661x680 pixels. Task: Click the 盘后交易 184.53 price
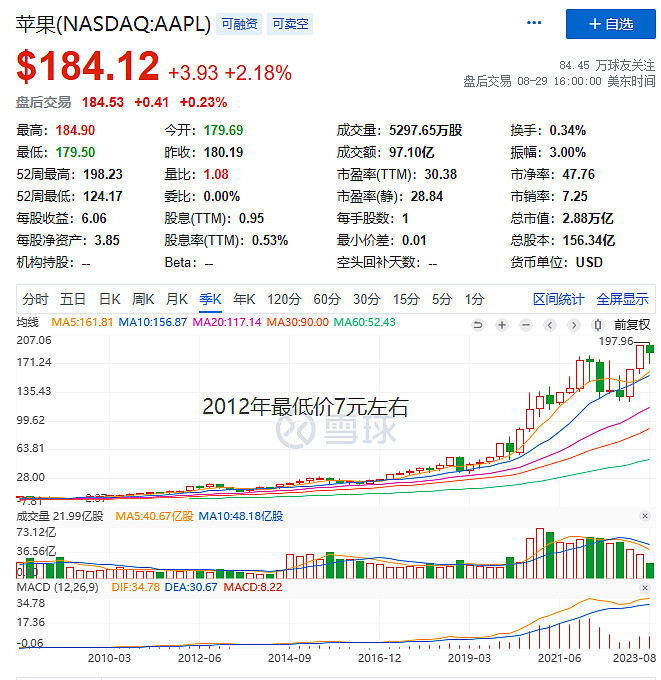click(x=103, y=102)
